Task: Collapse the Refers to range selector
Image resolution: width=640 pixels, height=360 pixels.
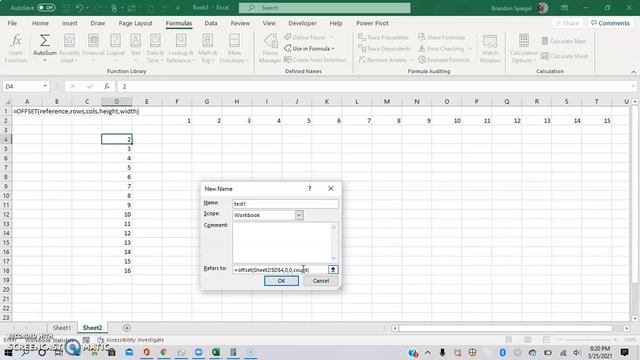Action: (333, 269)
